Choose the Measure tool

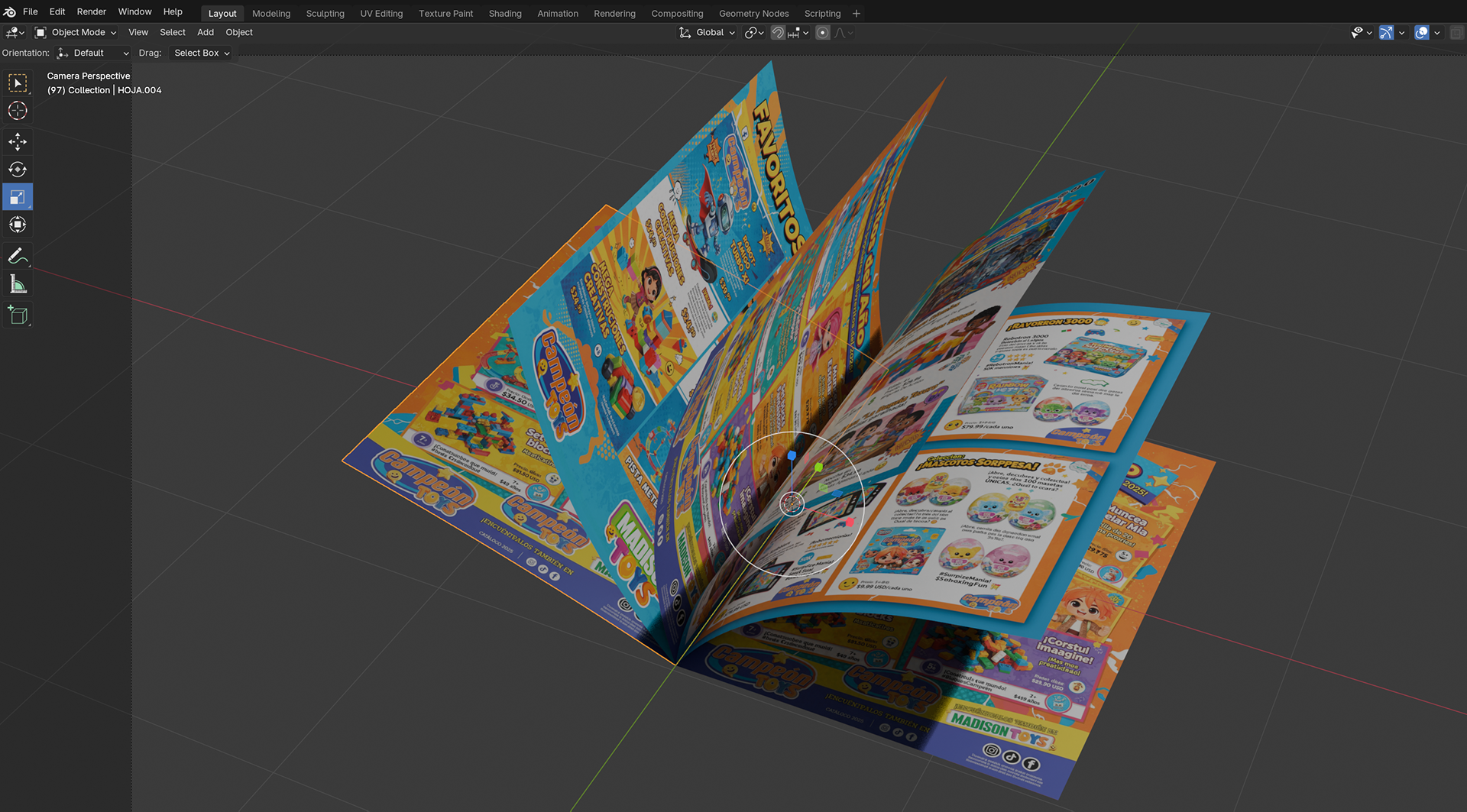(x=18, y=284)
